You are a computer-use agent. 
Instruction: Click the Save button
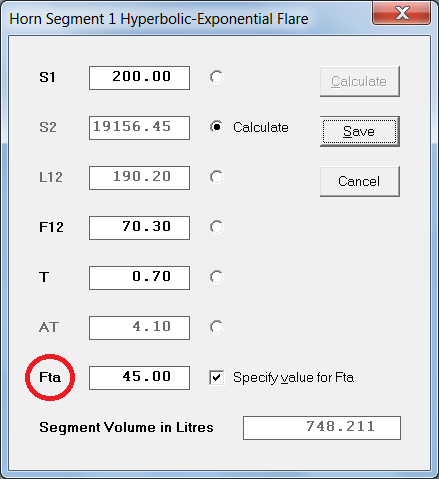[x=360, y=131]
